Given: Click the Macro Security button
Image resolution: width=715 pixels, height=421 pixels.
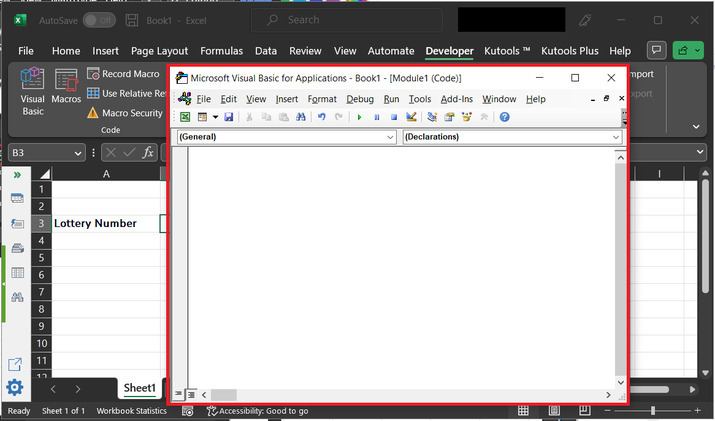Looking at the screenshot, I should coord(124,113).
